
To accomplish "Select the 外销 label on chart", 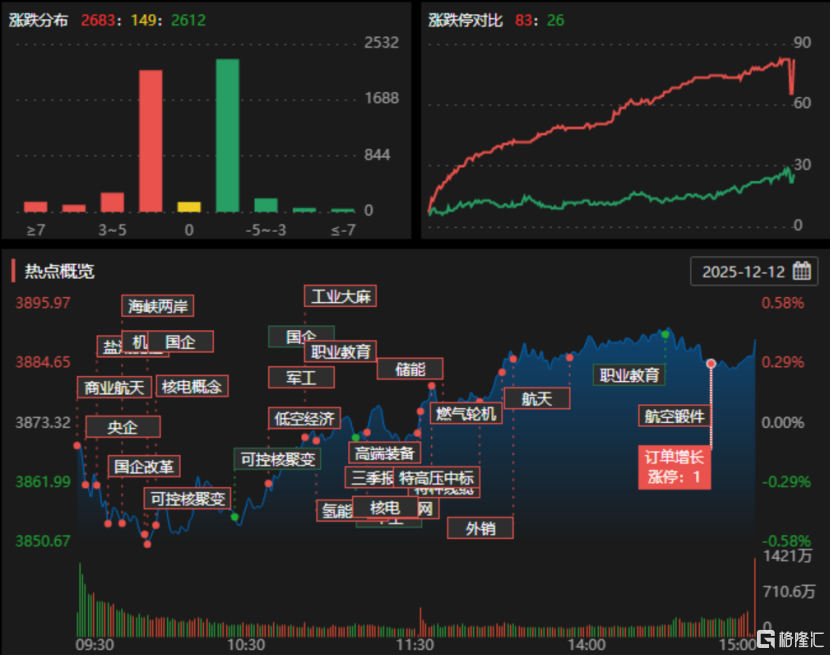I will point(480,527).
